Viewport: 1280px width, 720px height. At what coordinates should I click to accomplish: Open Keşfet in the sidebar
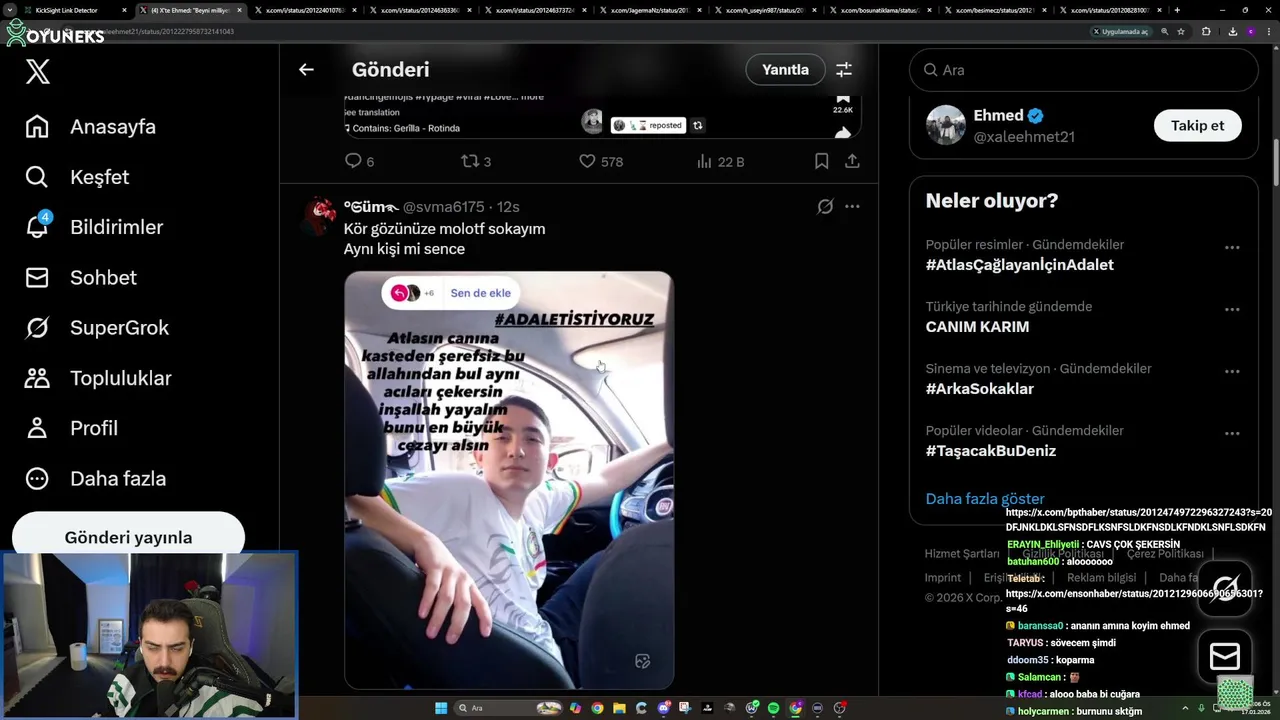[x=77, y=177]
